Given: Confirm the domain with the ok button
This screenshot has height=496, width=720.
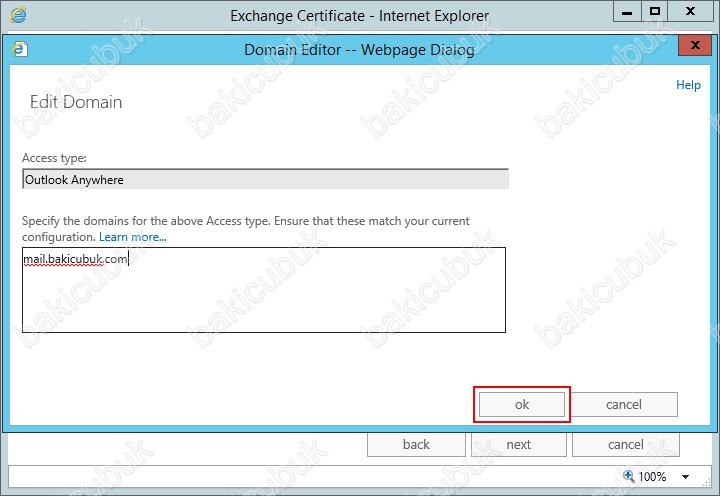Looking at the screenshot, I should click(522, 404).
